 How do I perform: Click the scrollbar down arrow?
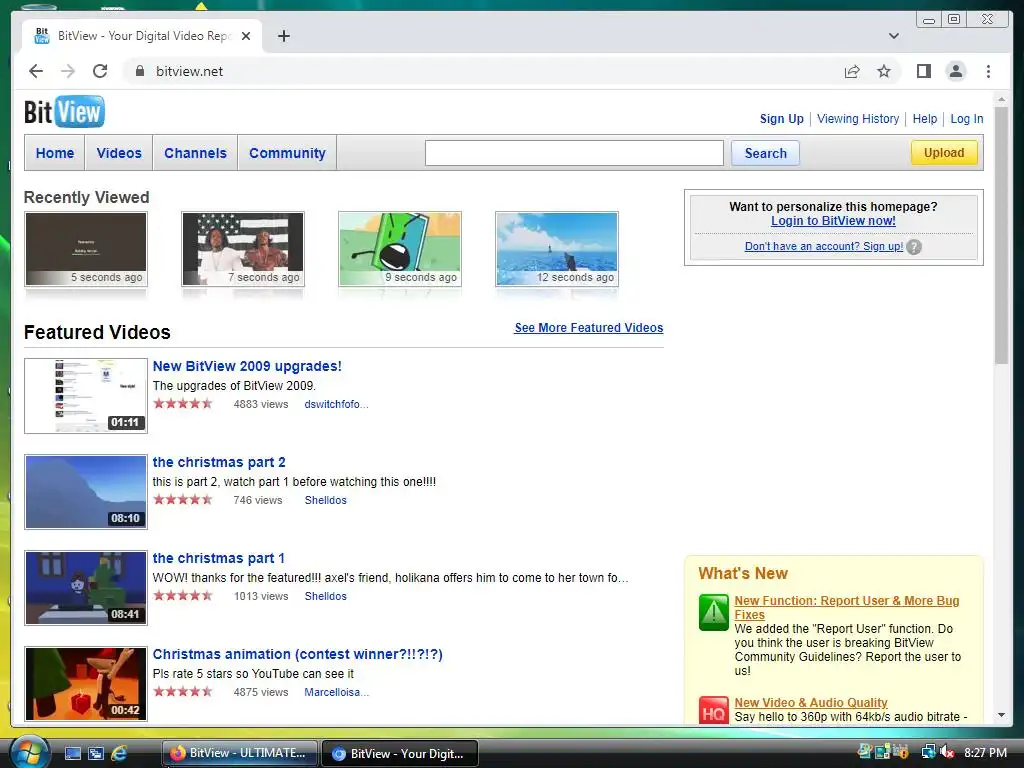pos(1001,716)
